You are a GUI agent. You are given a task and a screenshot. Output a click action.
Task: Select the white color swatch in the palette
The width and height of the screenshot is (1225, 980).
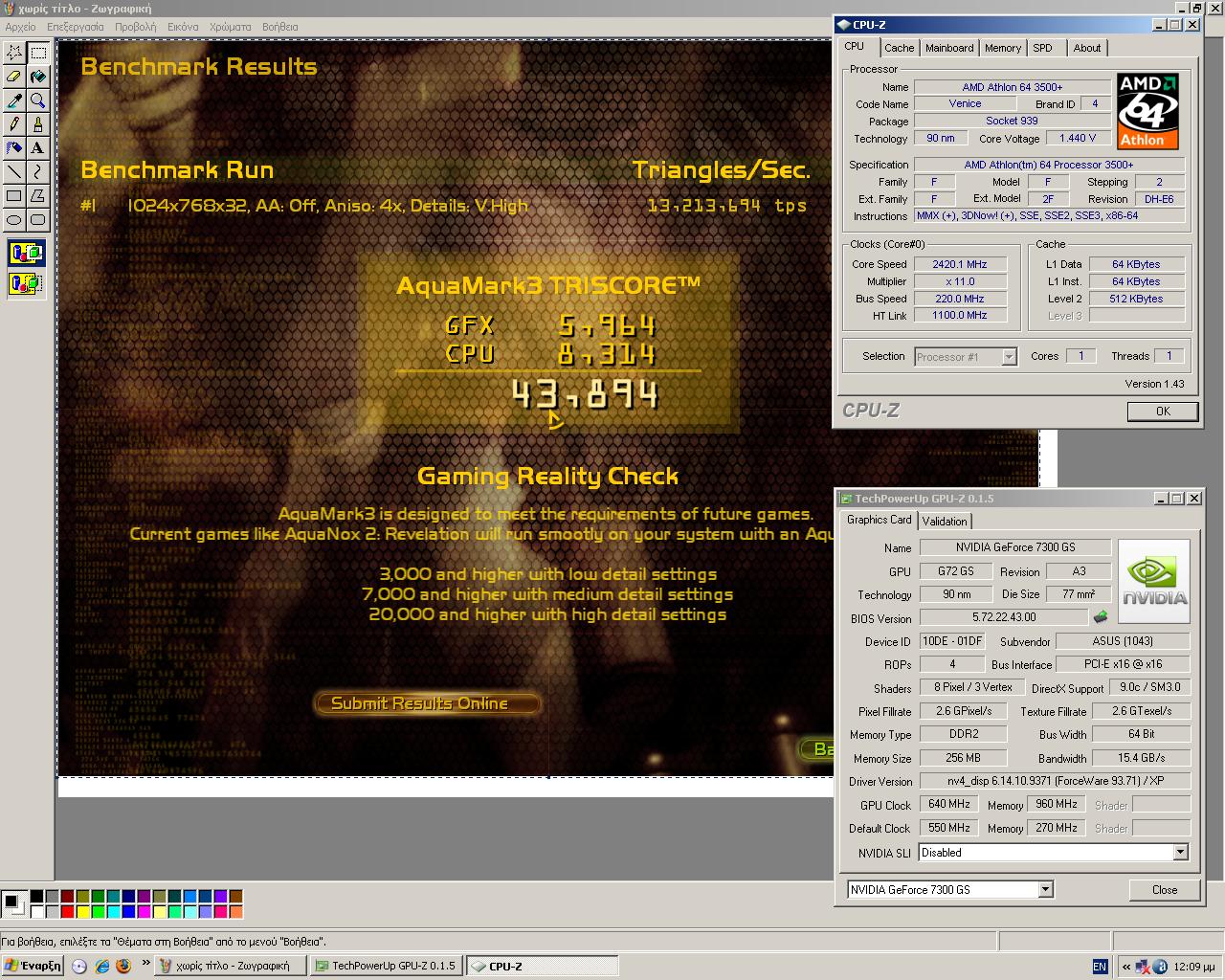[36, 910]
